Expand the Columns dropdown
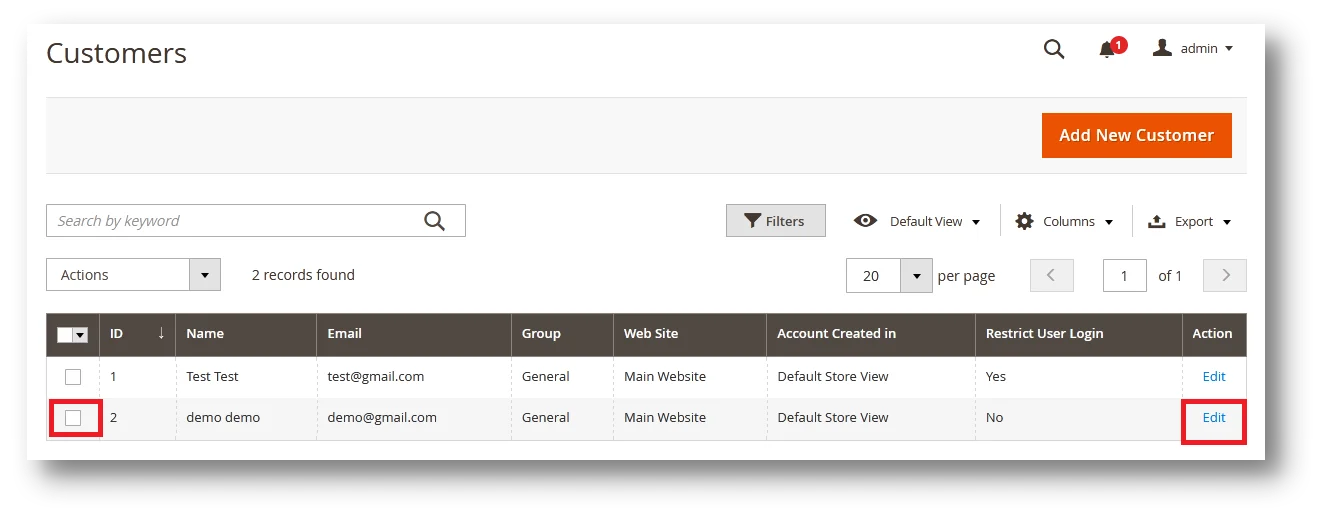The width and height of the screenshot is (1330, 515). point(1064,221)
